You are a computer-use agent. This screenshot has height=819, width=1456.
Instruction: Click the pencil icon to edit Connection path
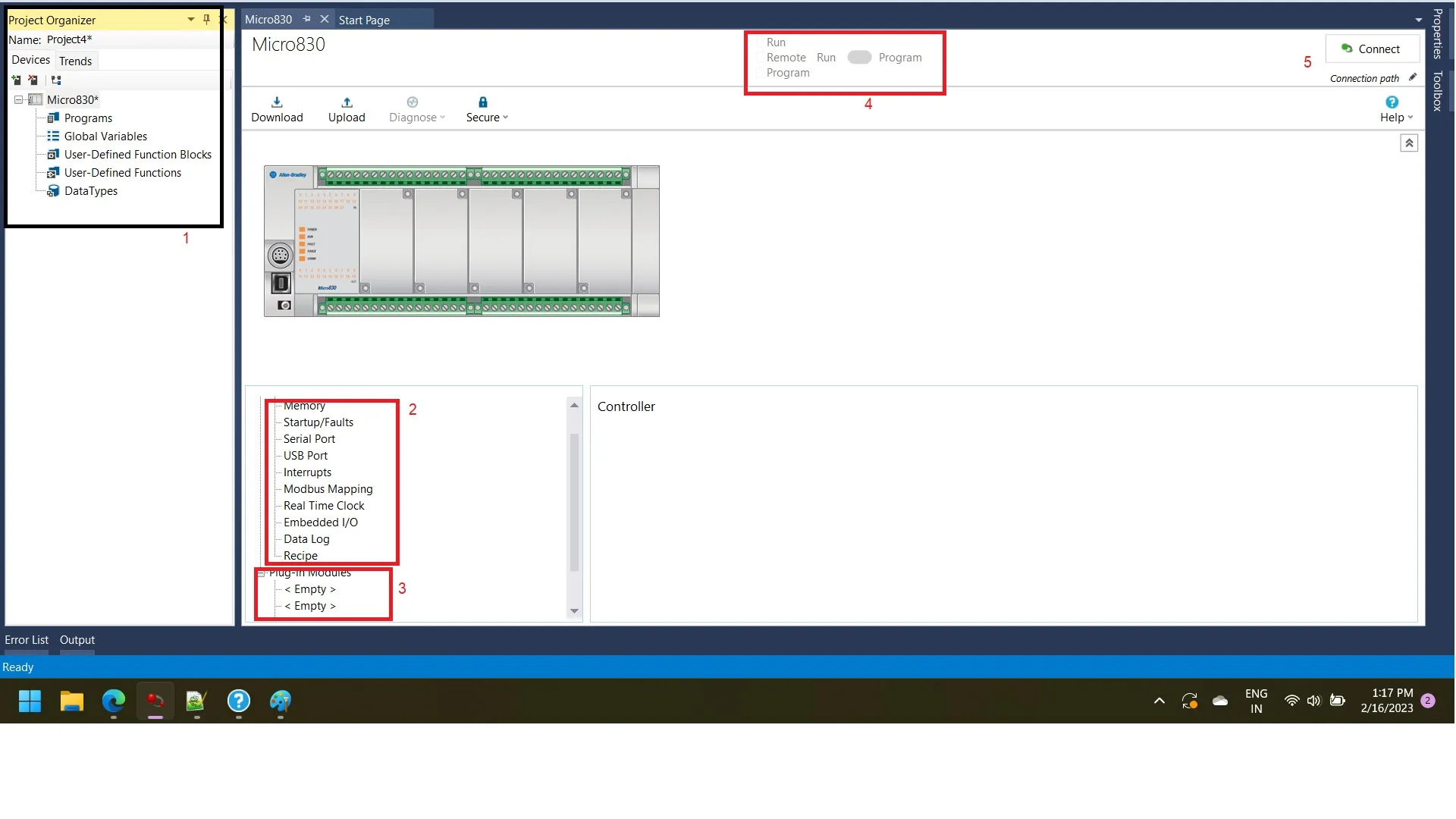(1413, 77)
